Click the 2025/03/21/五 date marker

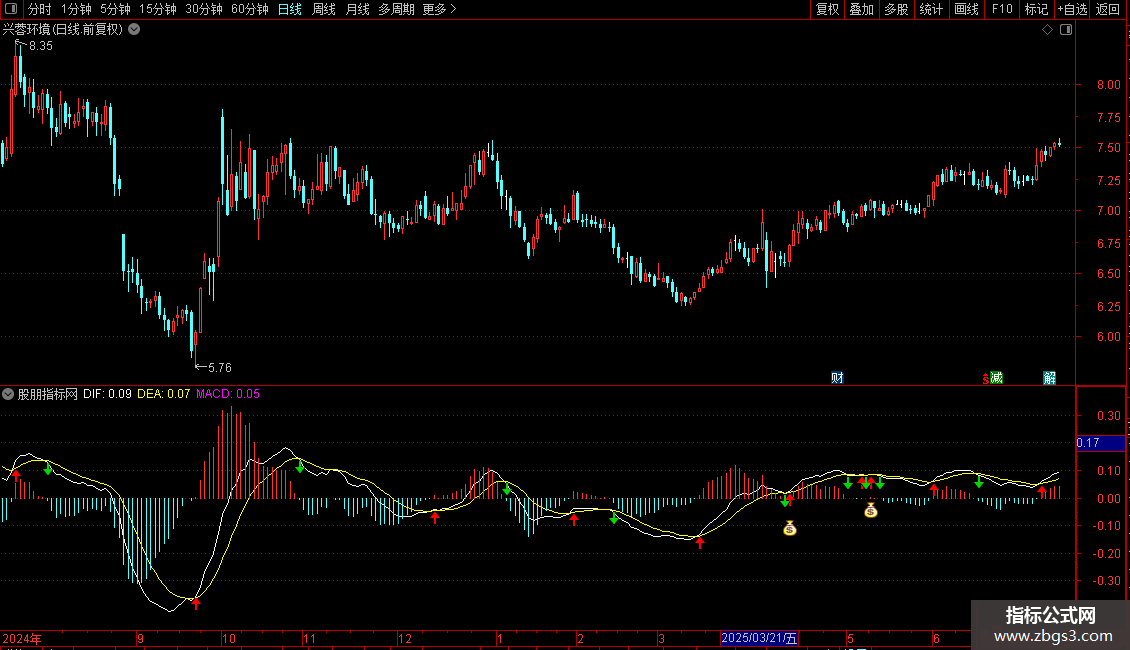[759, 638]
